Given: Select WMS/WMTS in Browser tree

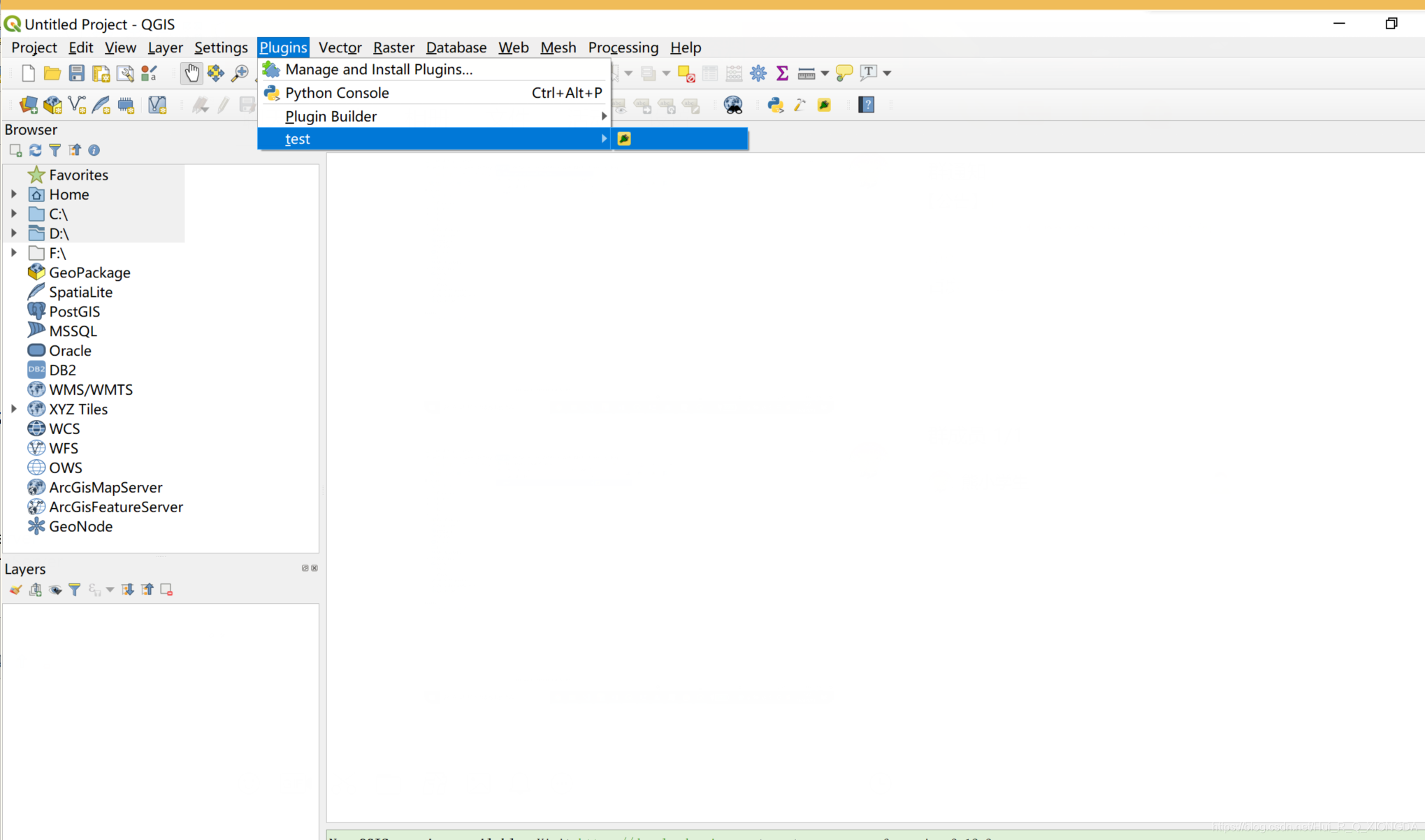Looking at the screenshot, I should [91, 390].
